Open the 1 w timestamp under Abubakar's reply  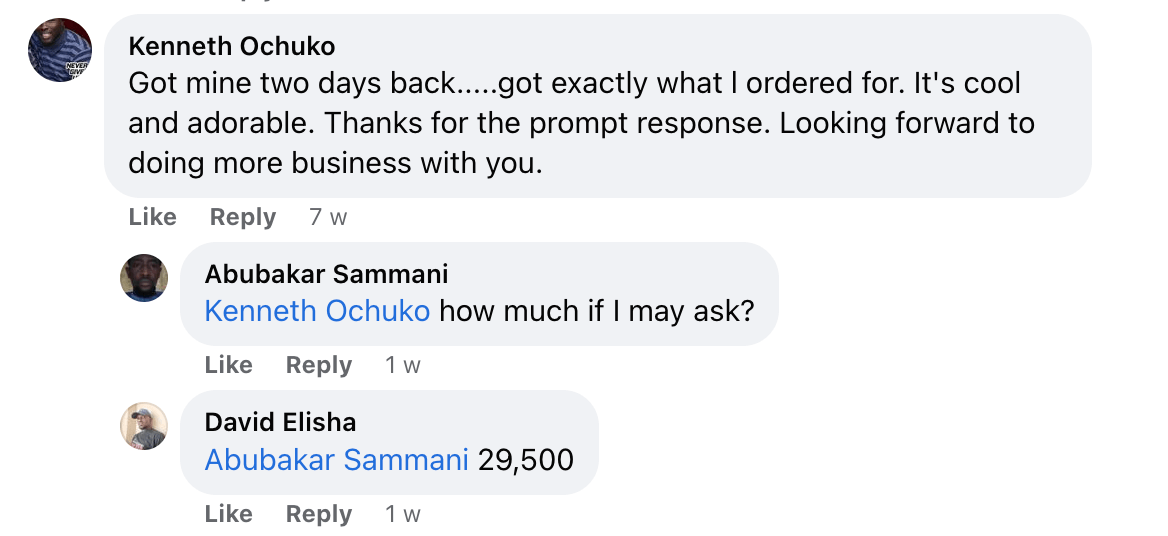(x=403, y=365)
